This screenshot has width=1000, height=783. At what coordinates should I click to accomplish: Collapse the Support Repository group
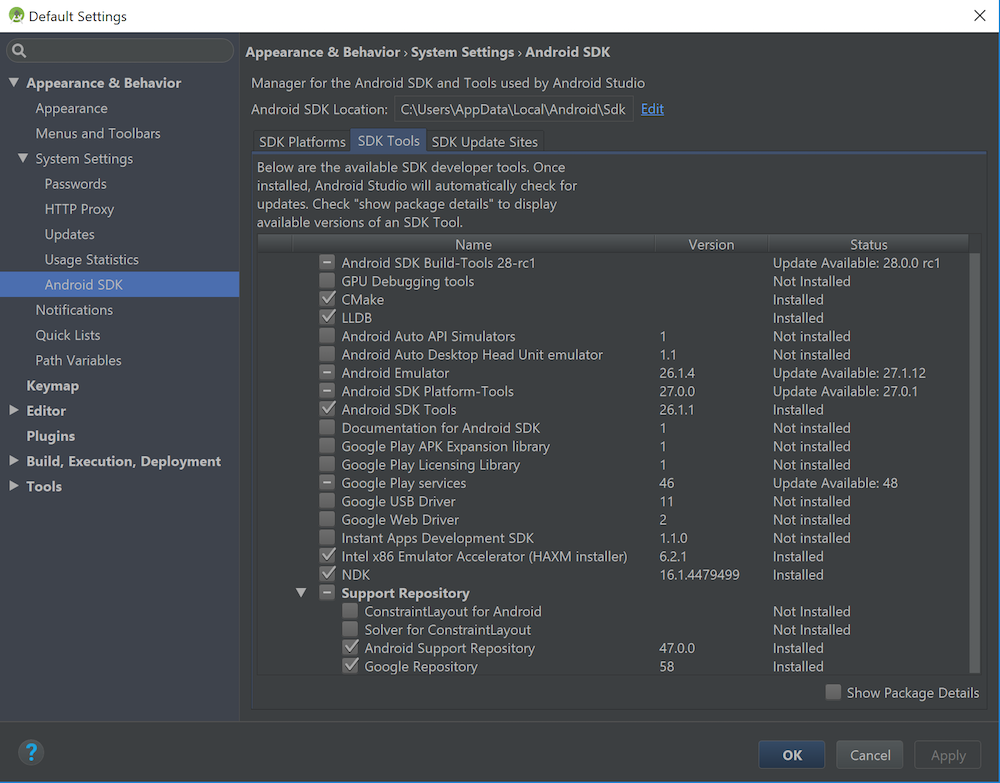(x=301, y=593)
